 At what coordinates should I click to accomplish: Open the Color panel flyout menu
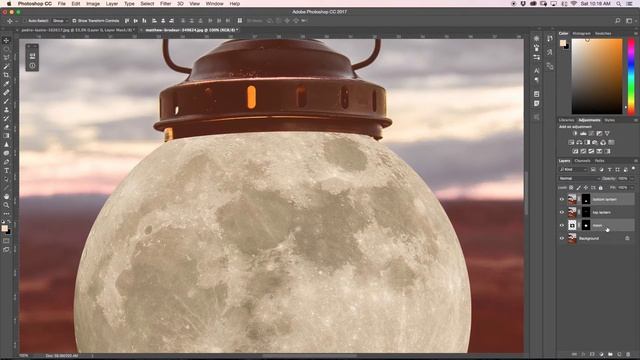(636, 33)
